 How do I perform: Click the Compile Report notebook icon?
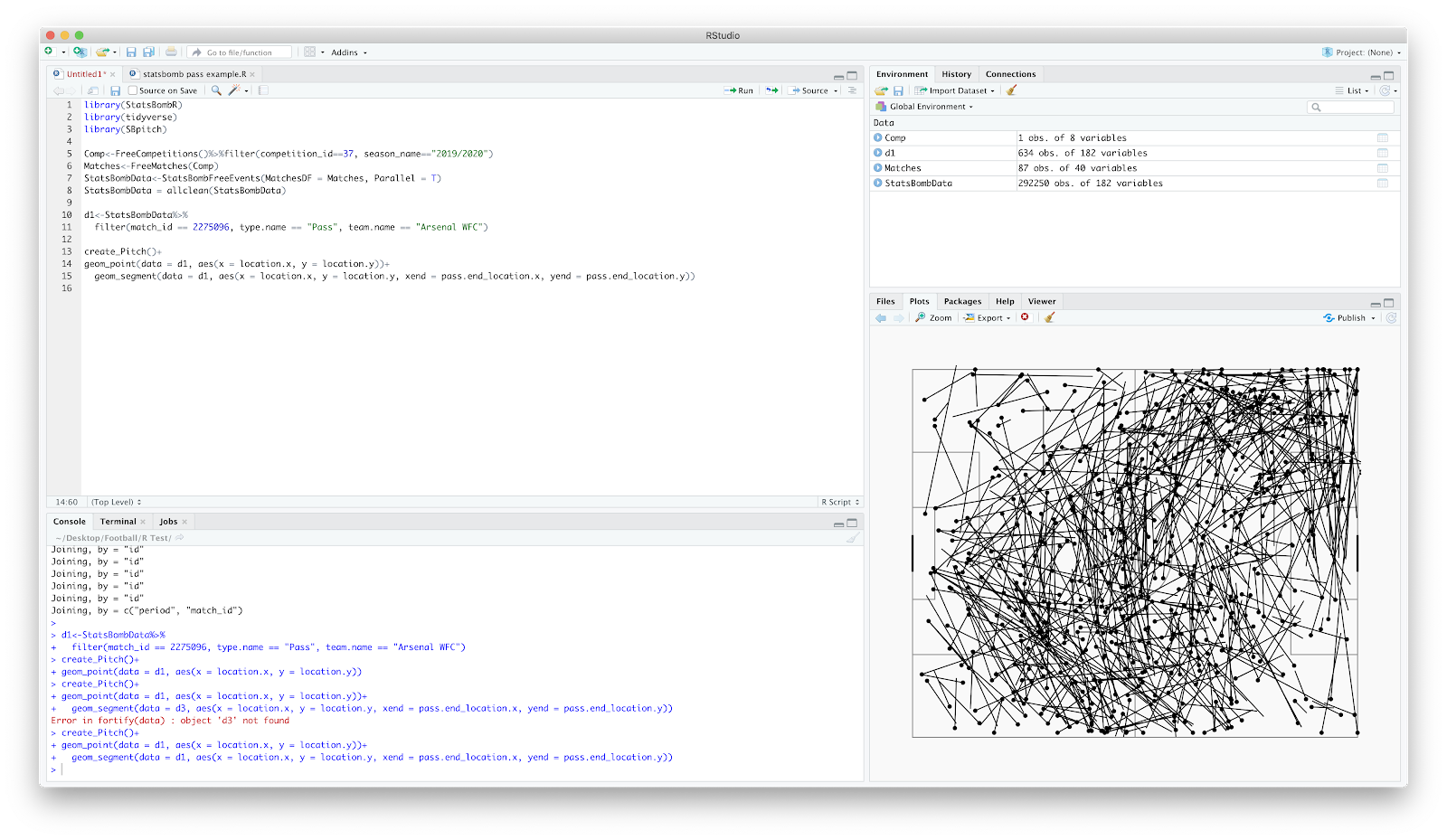pos(262,90)
